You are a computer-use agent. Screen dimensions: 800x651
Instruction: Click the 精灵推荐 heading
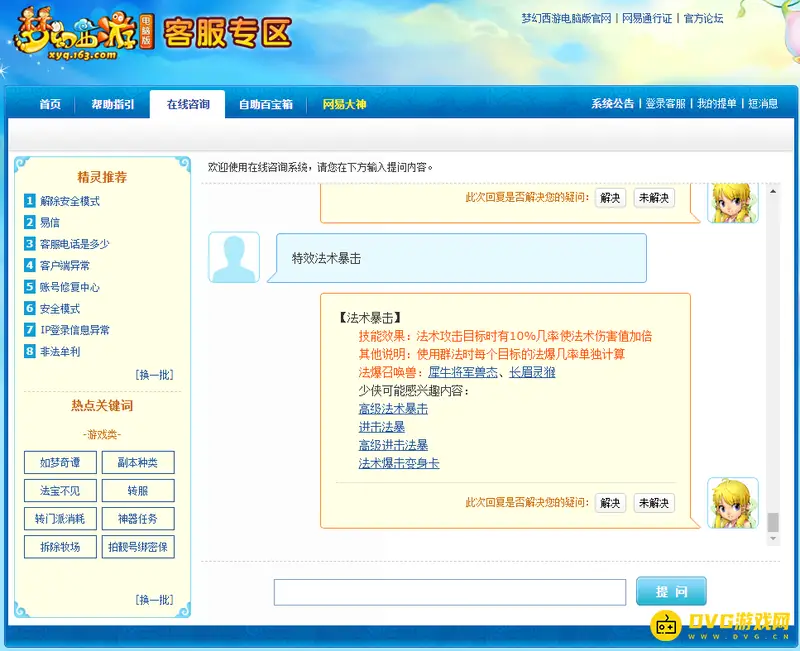coord(102,177)
